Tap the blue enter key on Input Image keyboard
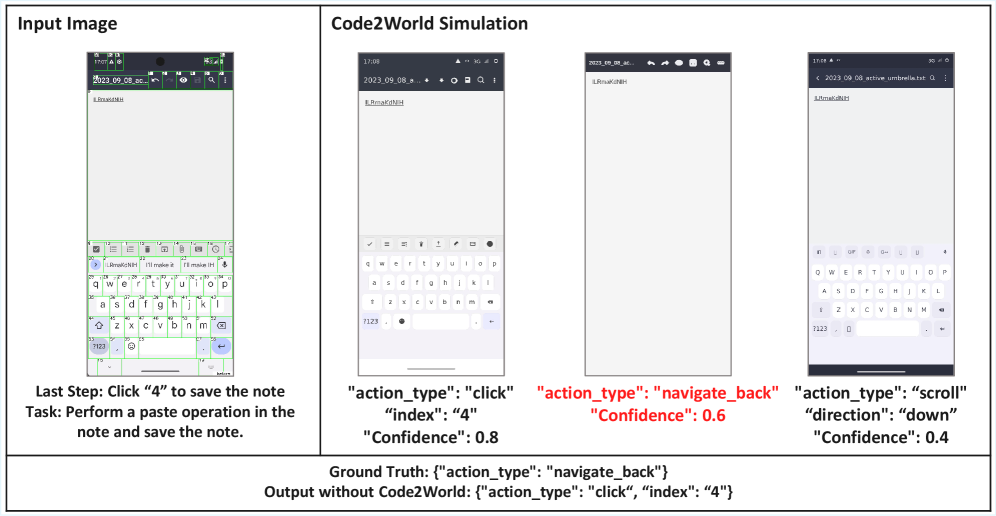 (x=221, y=346)
